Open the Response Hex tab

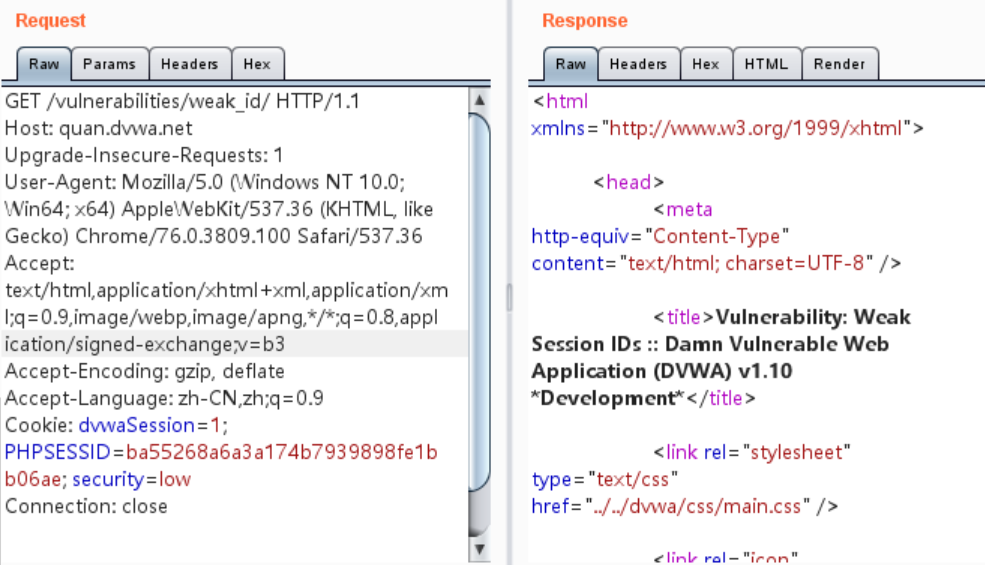click(706, 64)
